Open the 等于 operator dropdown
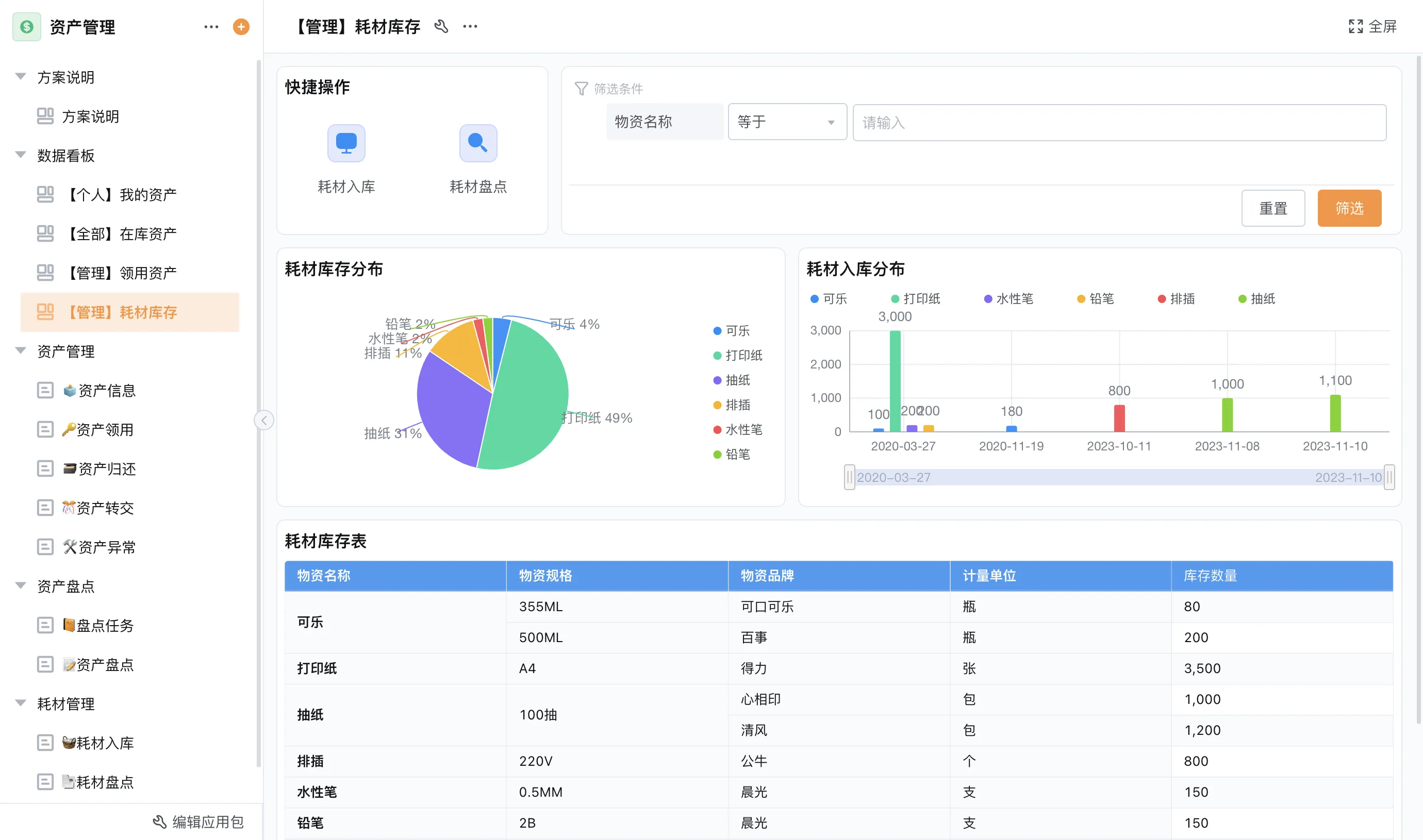Image resolution: width=1423 pixels, height=840 pixels. 787,122
